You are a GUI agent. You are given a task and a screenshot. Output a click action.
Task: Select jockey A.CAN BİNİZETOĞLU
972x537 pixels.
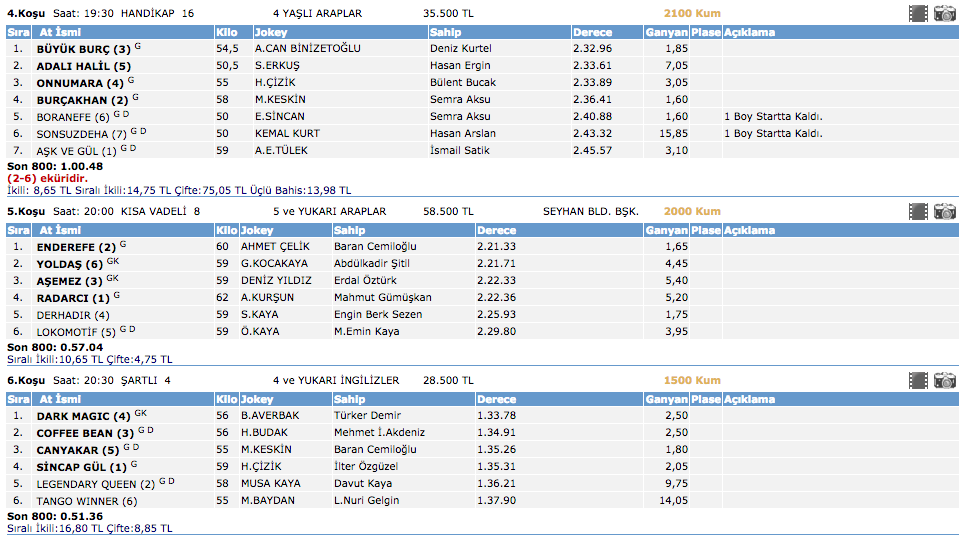307,48
